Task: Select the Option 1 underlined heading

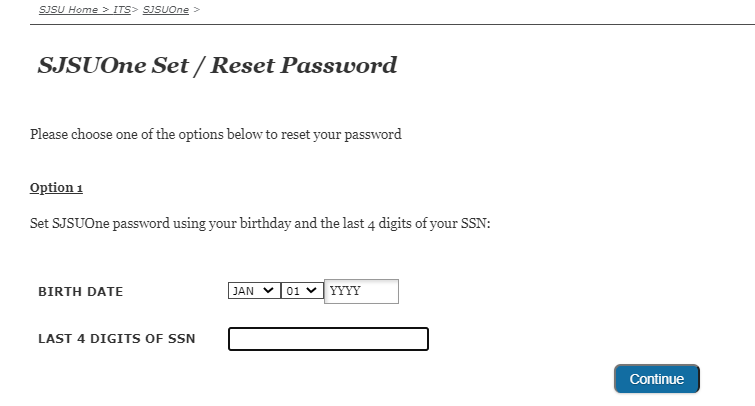Action: [x=56, y=188]
